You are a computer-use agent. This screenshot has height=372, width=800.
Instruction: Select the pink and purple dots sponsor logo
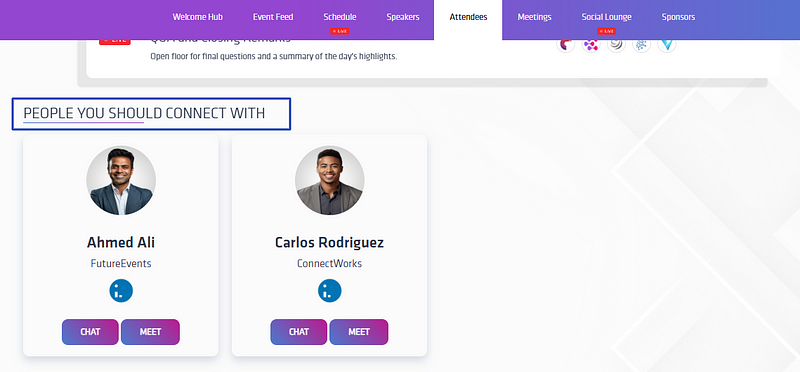coord(591,45)
